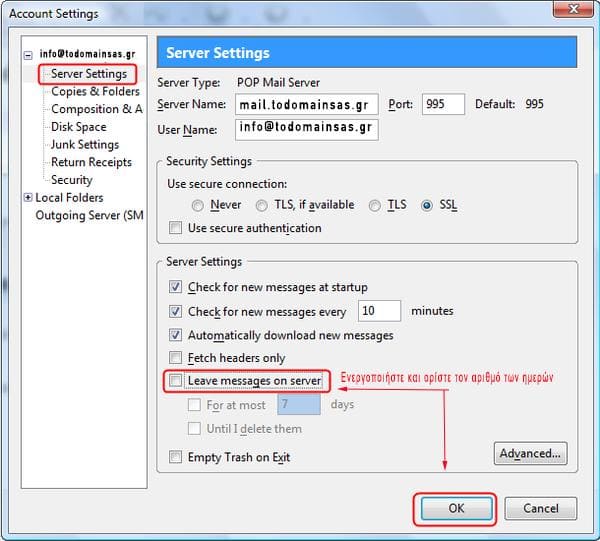The height and width of the screenshot is (541, 600).
Task: Select the SSL radio button
Action: [x=427, y=205]
